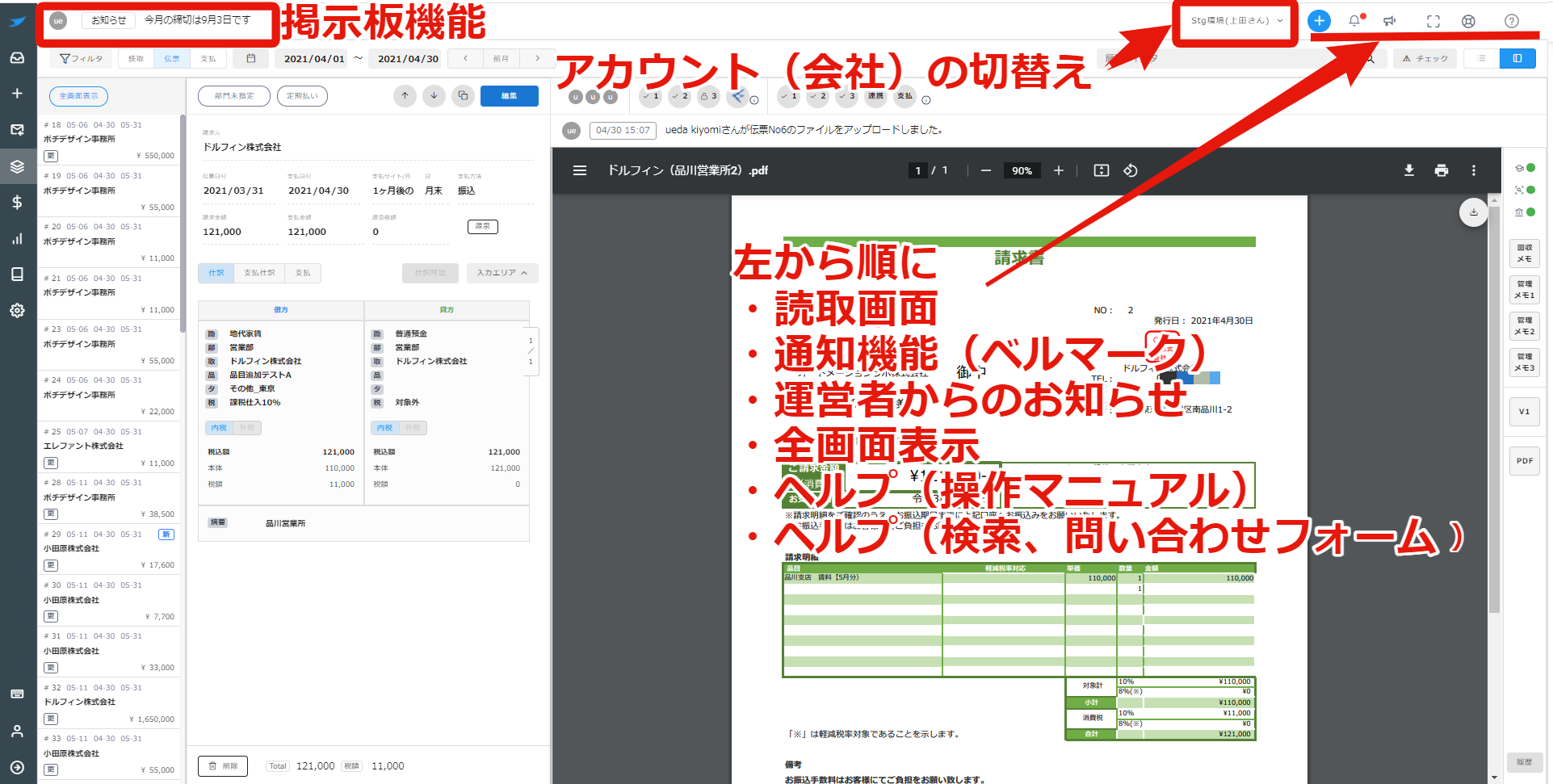Switch to split panel view layout
Screen dimensions: 1553x784
click(x=1517, y=58)
